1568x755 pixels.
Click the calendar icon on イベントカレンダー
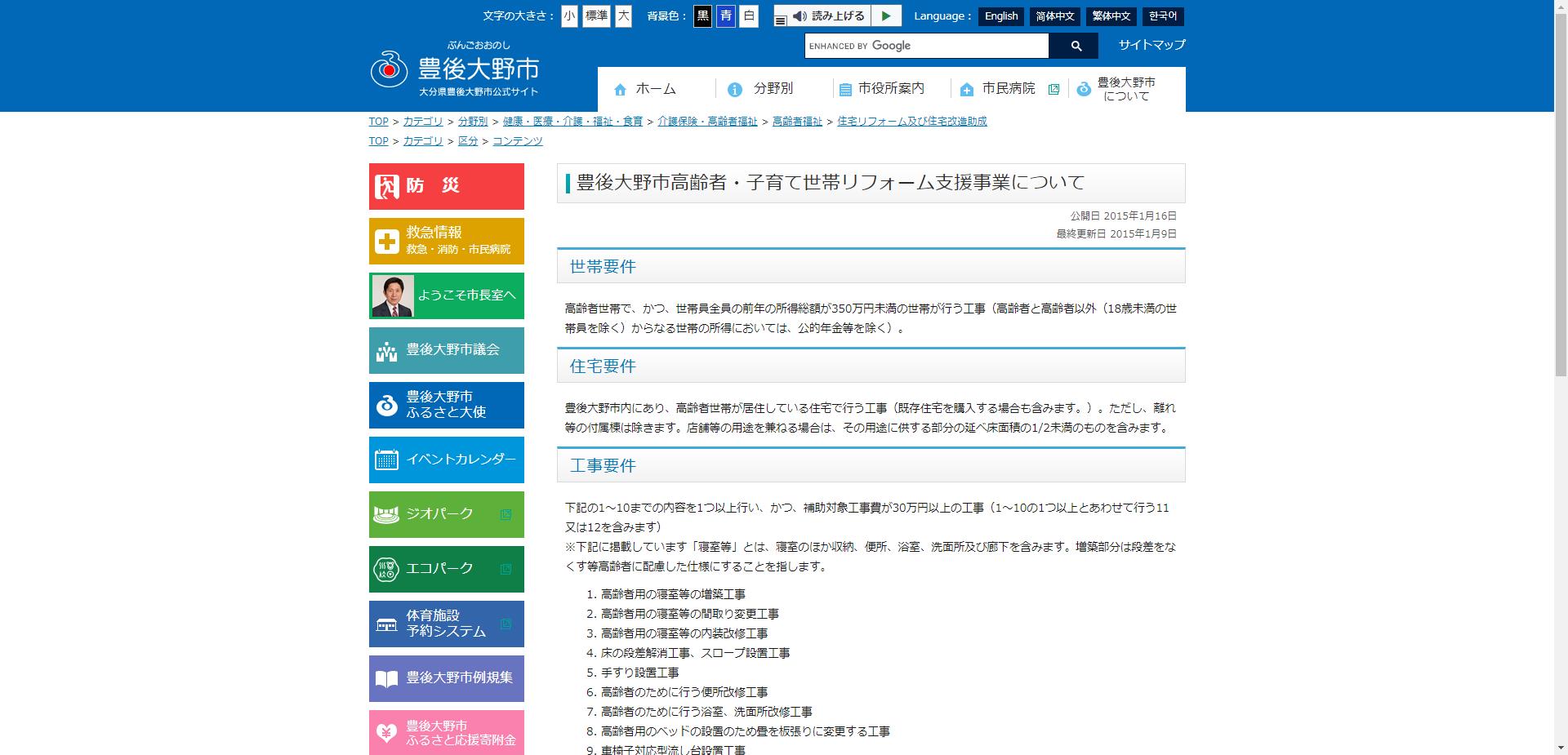tap(385, 460)
